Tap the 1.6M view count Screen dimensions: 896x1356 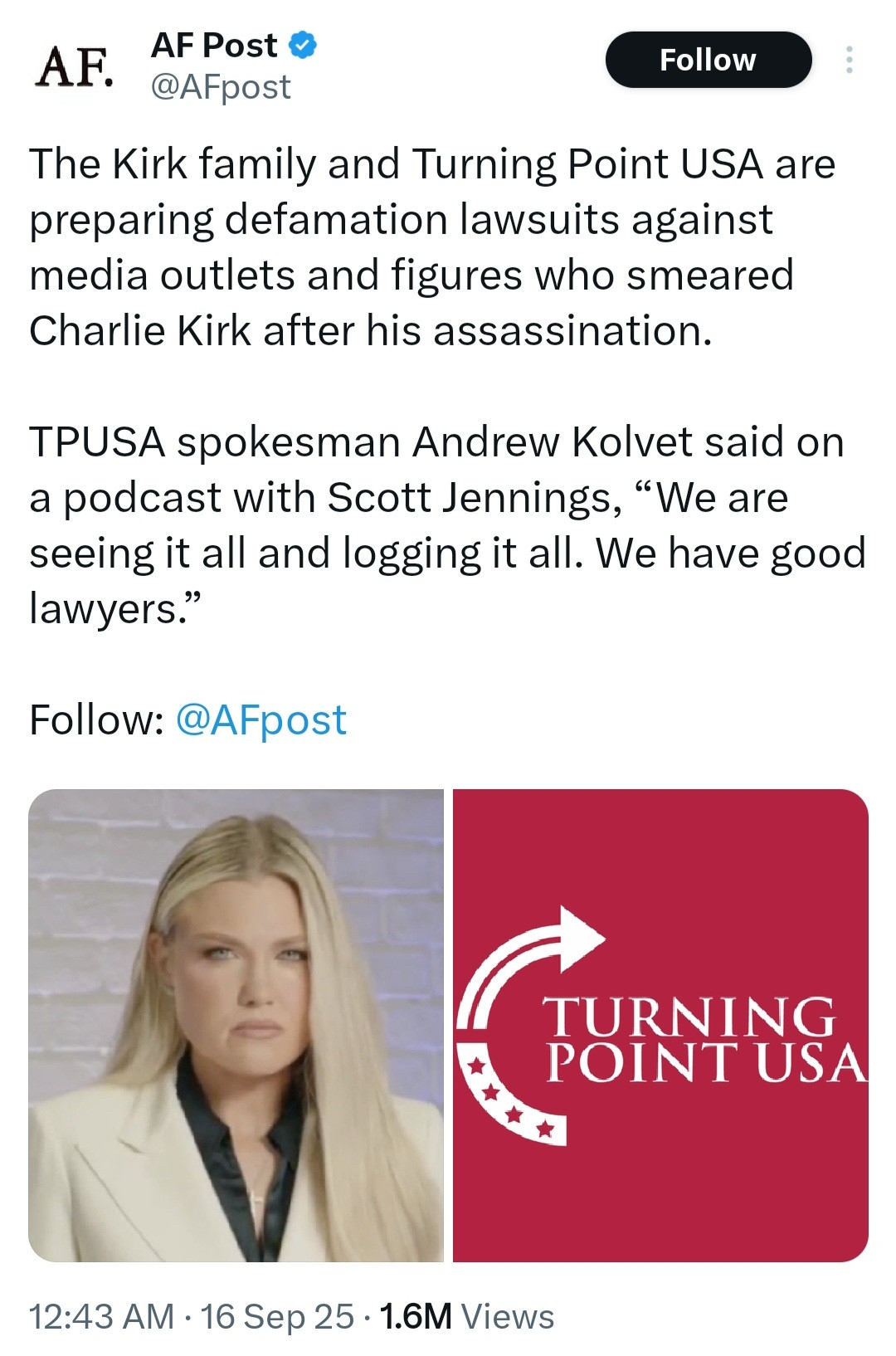(x=415, y=1317)
